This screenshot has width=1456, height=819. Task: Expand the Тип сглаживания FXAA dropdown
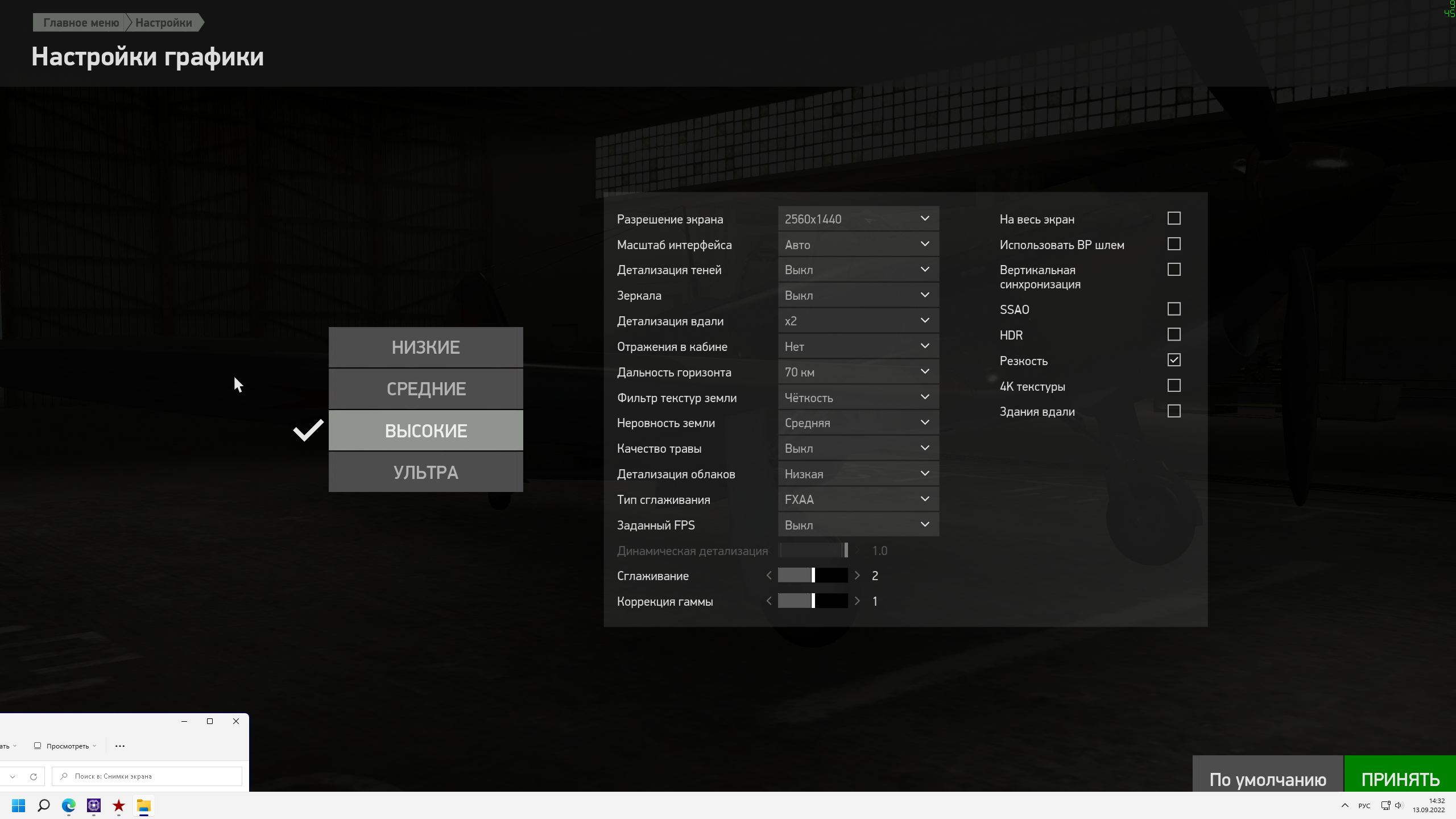pyautogui.click(x=858, y=499)
